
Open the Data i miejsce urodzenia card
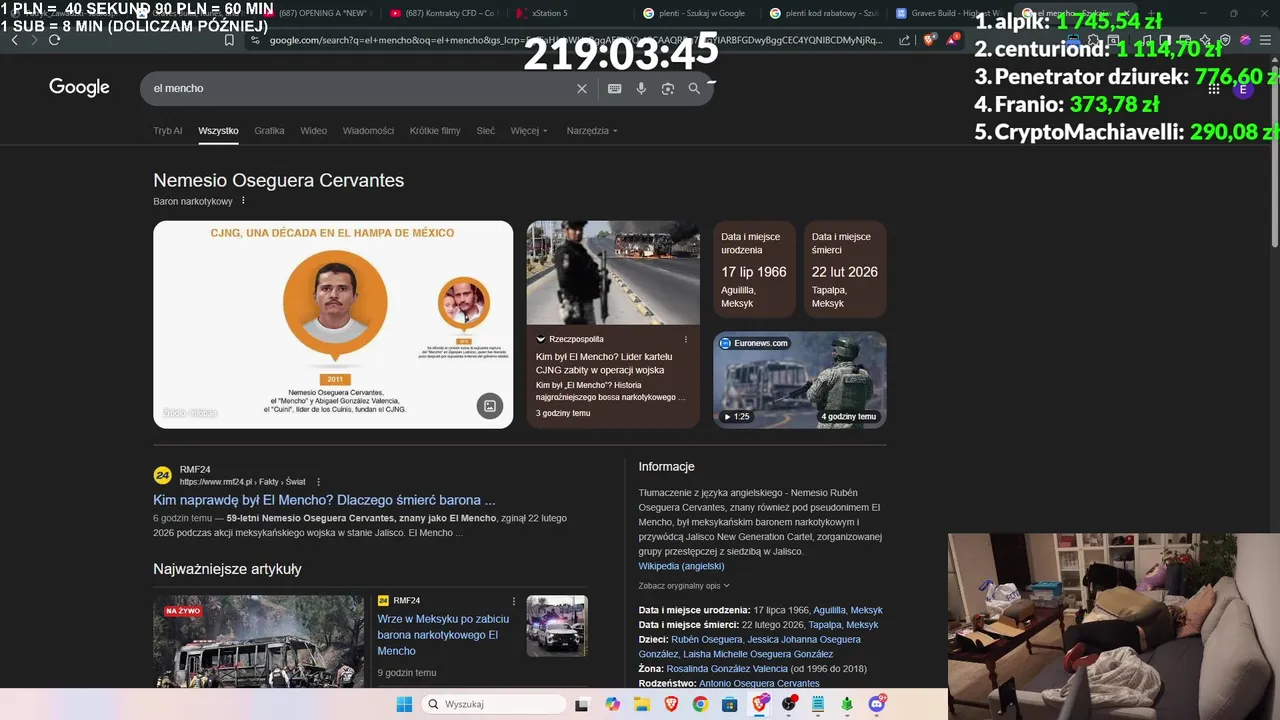coord(754,270)
